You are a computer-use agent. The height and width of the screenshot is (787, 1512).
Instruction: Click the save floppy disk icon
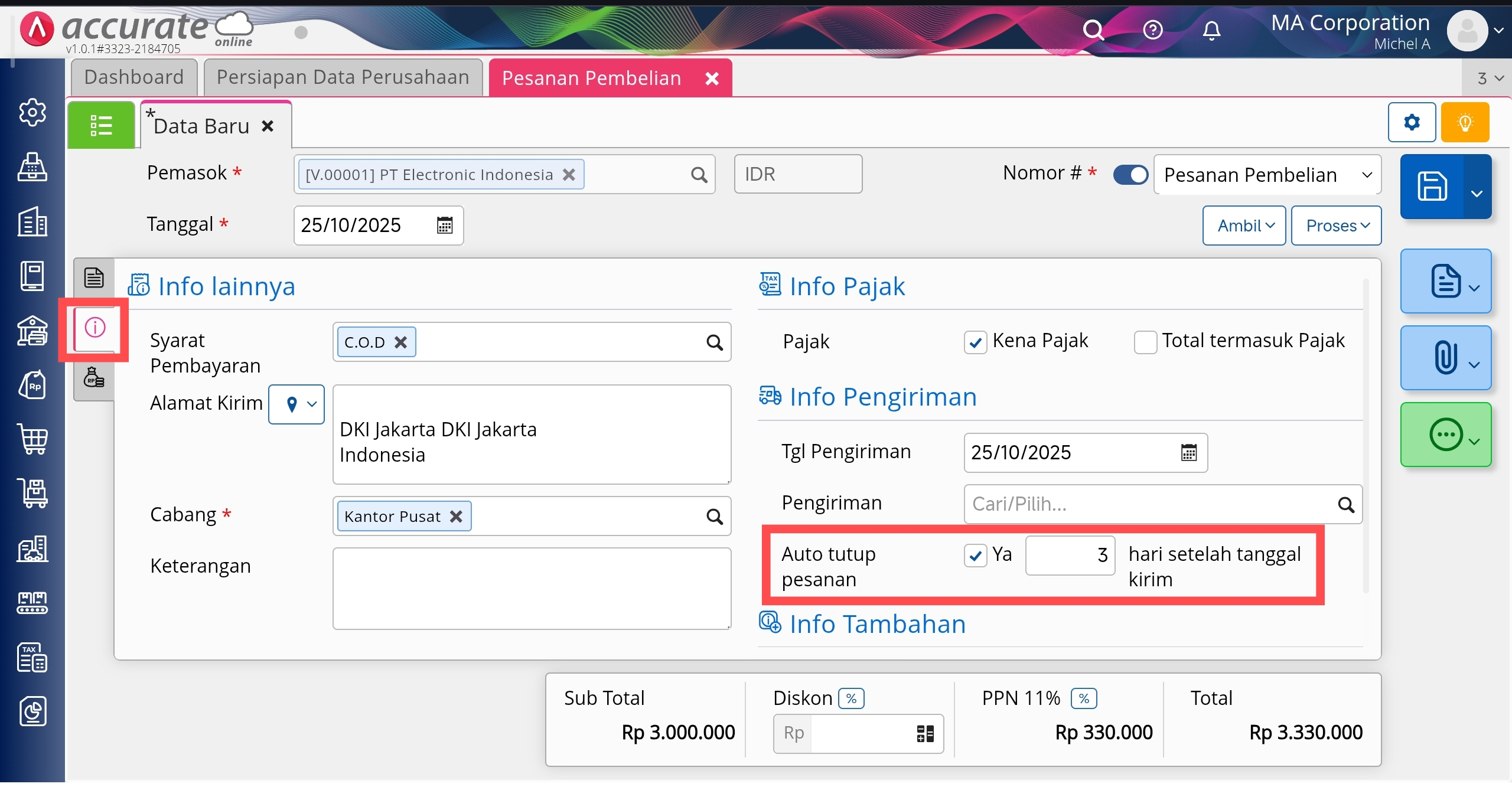click(1432, 187)
